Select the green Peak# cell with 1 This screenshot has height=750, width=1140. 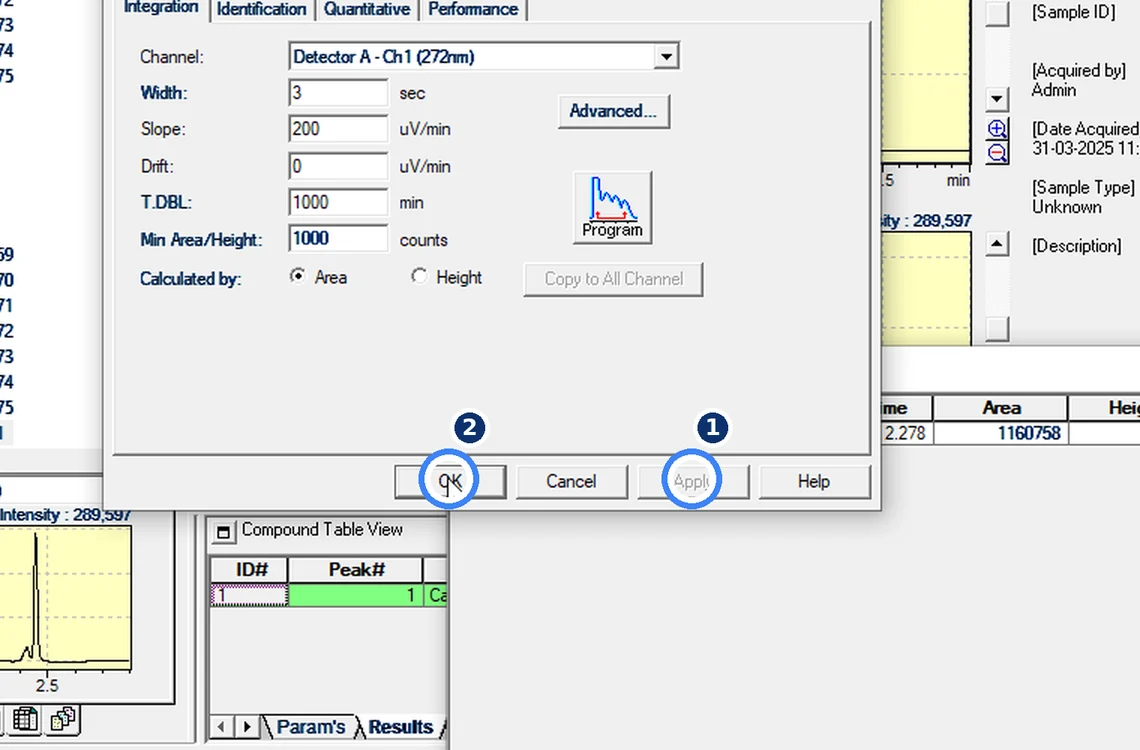tap(356, 595)
